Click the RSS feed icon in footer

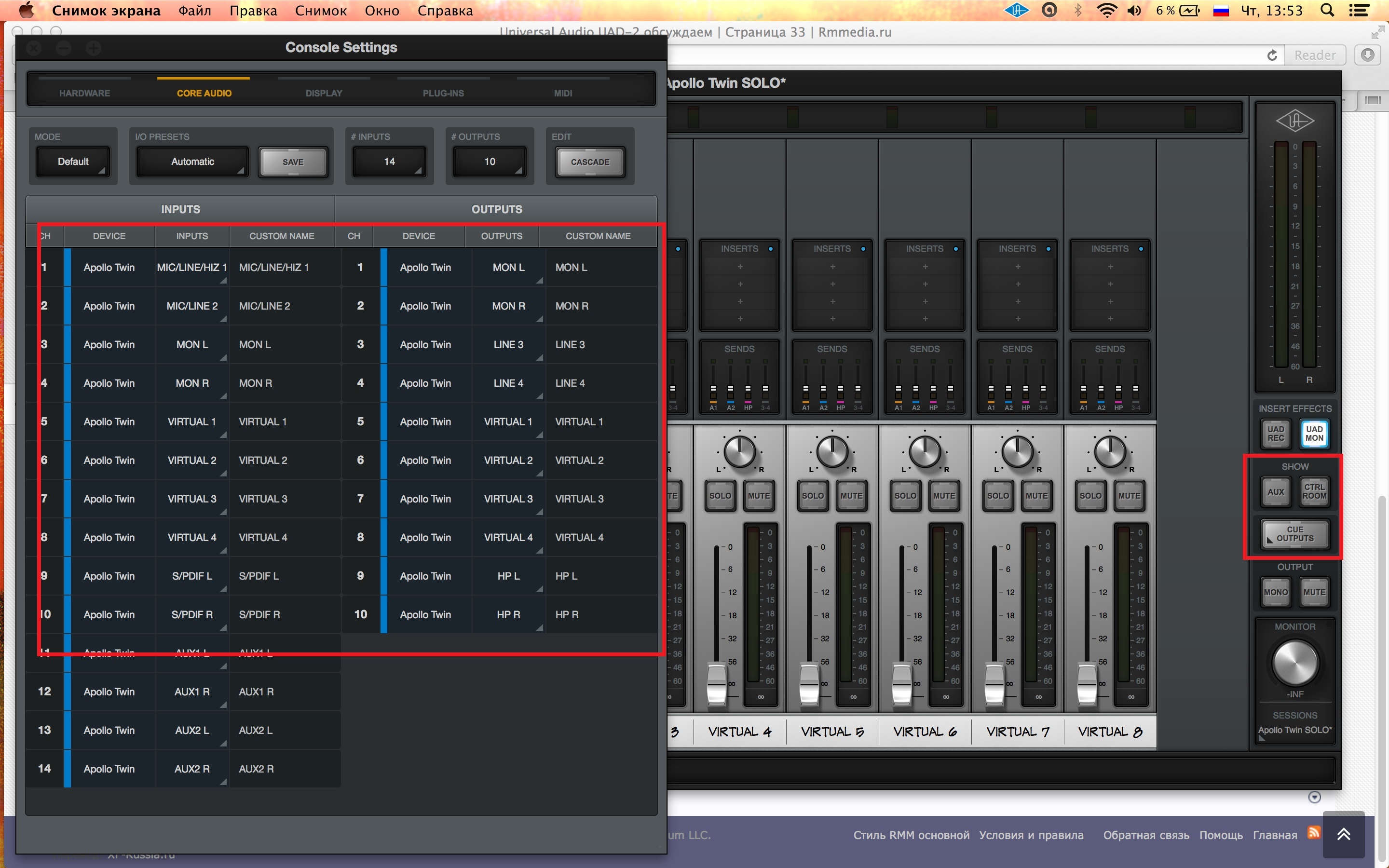pyautogui.click(x=1313, y=832)
